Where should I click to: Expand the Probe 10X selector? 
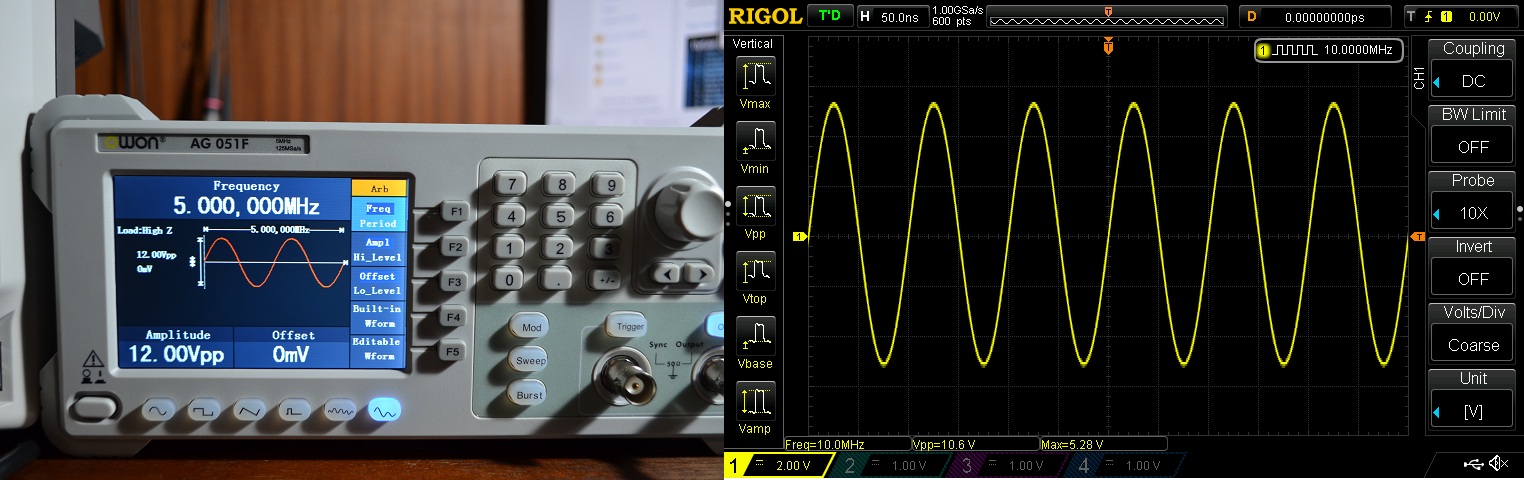point(1473,212)
